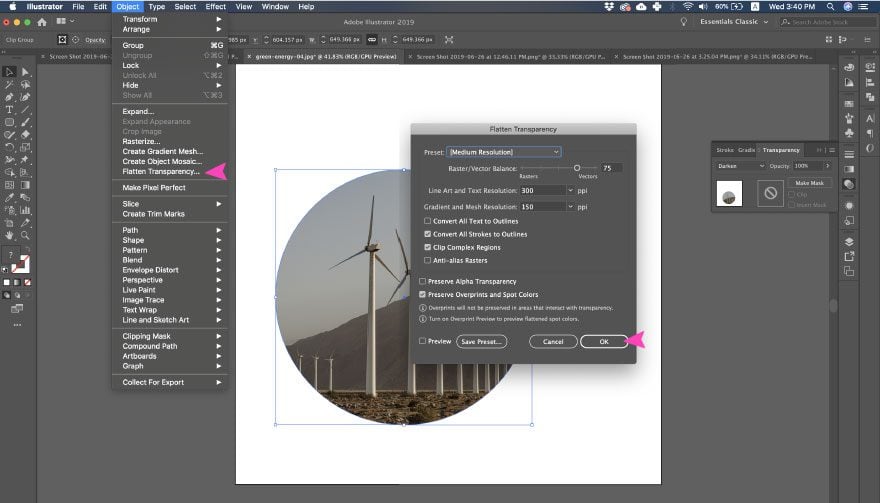Uncheck Clip Complex Regions

point(428,247)
